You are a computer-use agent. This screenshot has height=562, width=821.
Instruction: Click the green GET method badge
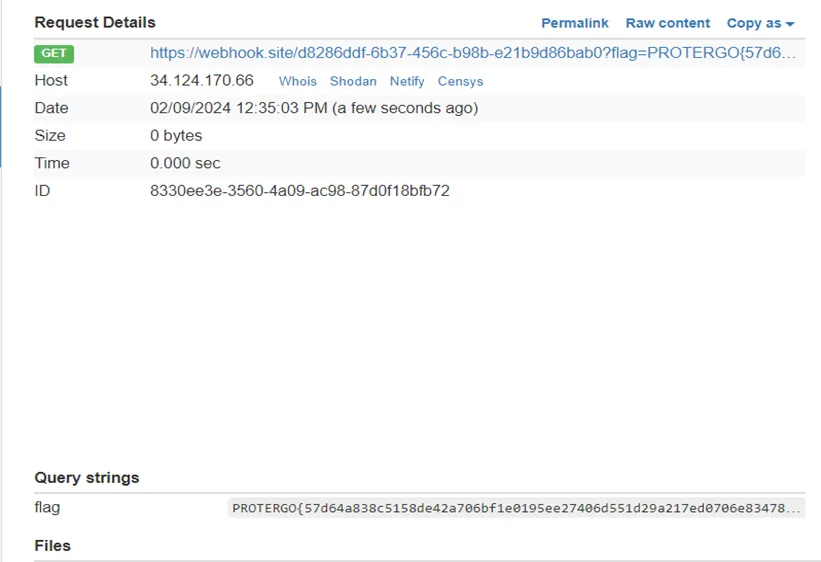click(x=54, y=53)
